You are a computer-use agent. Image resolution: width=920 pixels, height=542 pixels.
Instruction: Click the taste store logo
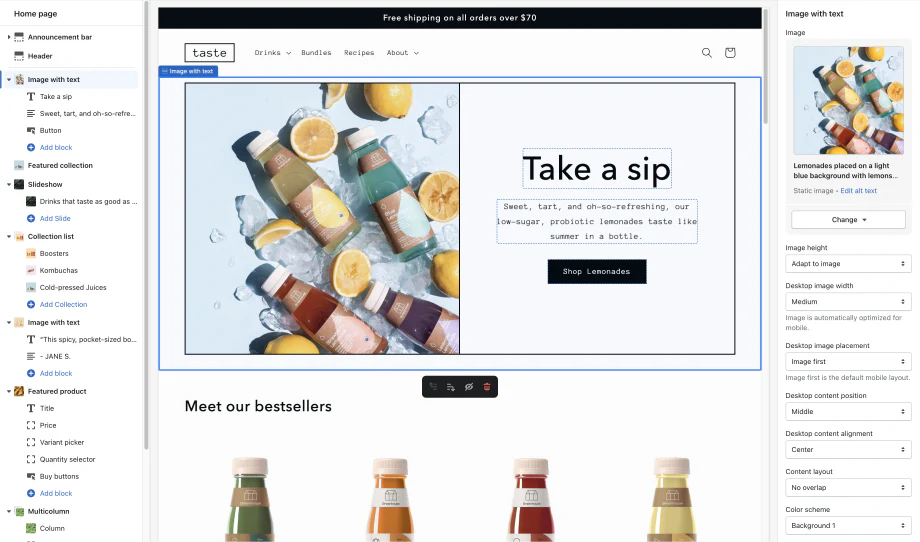click(x=209, y=53)
